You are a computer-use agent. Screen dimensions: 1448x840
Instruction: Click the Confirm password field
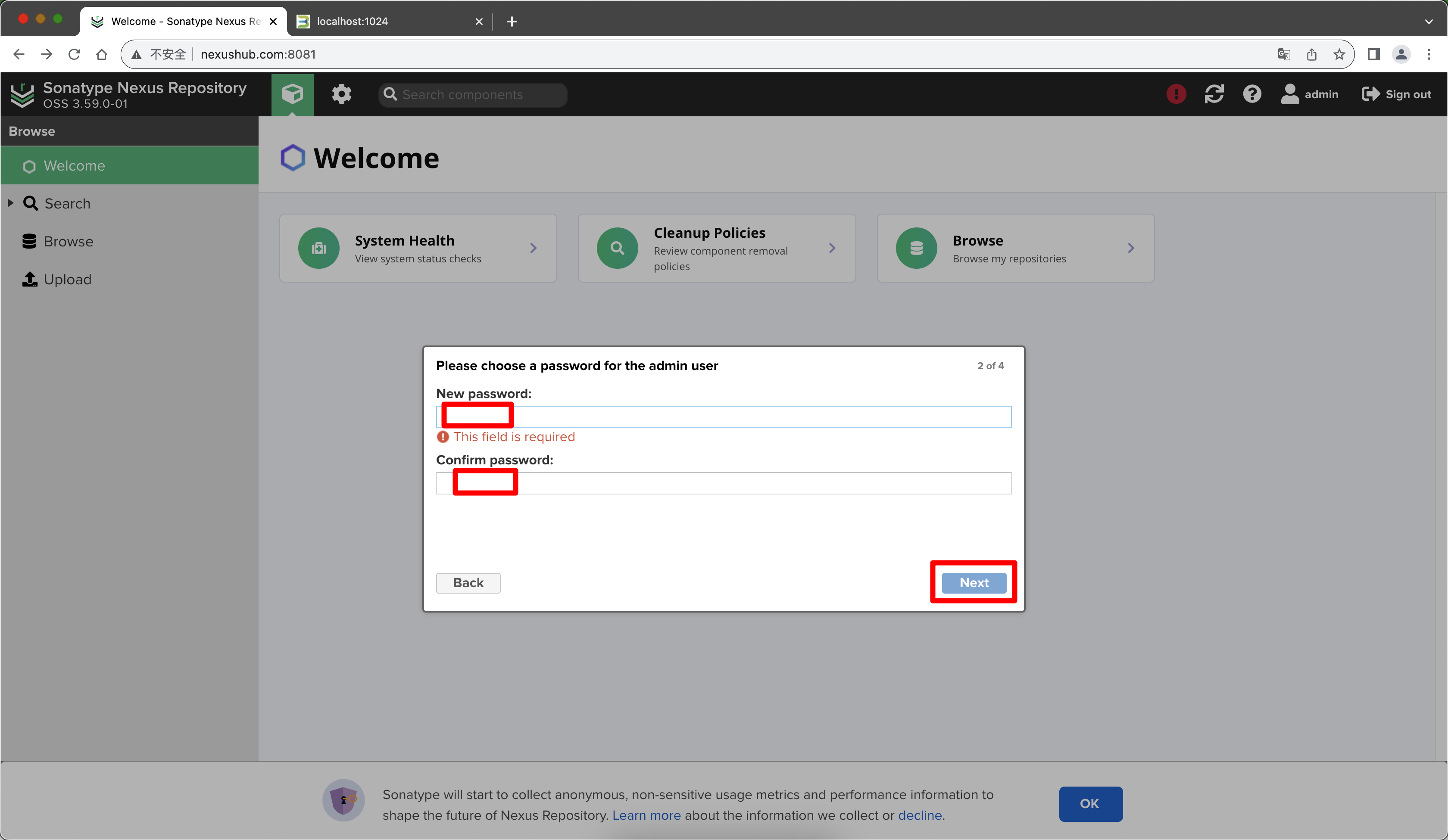pos(724,483)
